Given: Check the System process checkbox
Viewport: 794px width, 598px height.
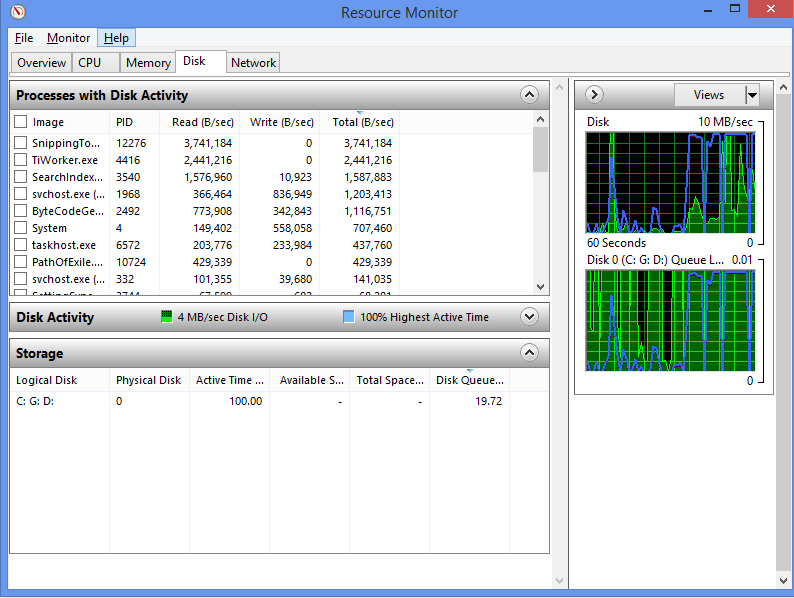Looking at the screenshot, I should coord(21,228).
